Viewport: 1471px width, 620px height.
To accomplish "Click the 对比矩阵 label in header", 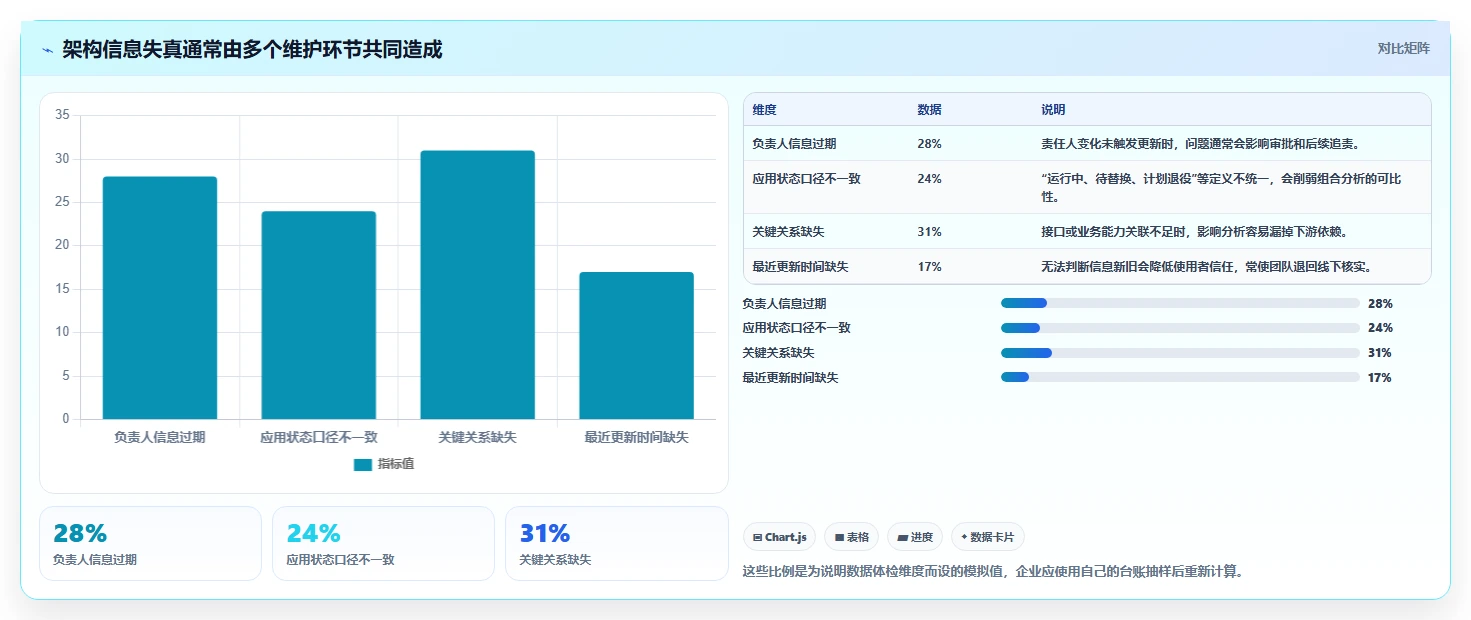I will [x=1403, y=49].
